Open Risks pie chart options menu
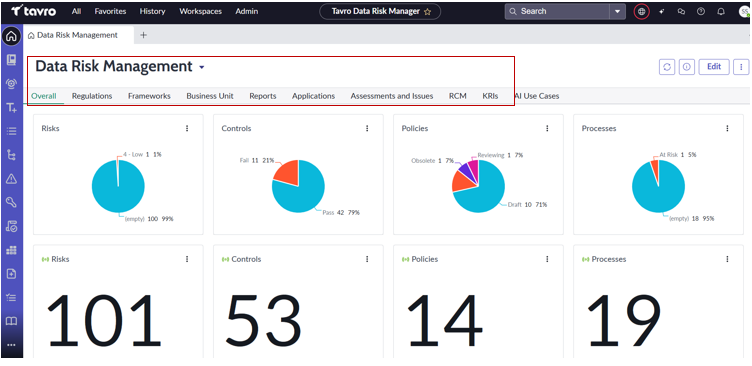Image resolution: width=752 pixels, height=366 pixels. pyautogui.click(x=187, y=129)
